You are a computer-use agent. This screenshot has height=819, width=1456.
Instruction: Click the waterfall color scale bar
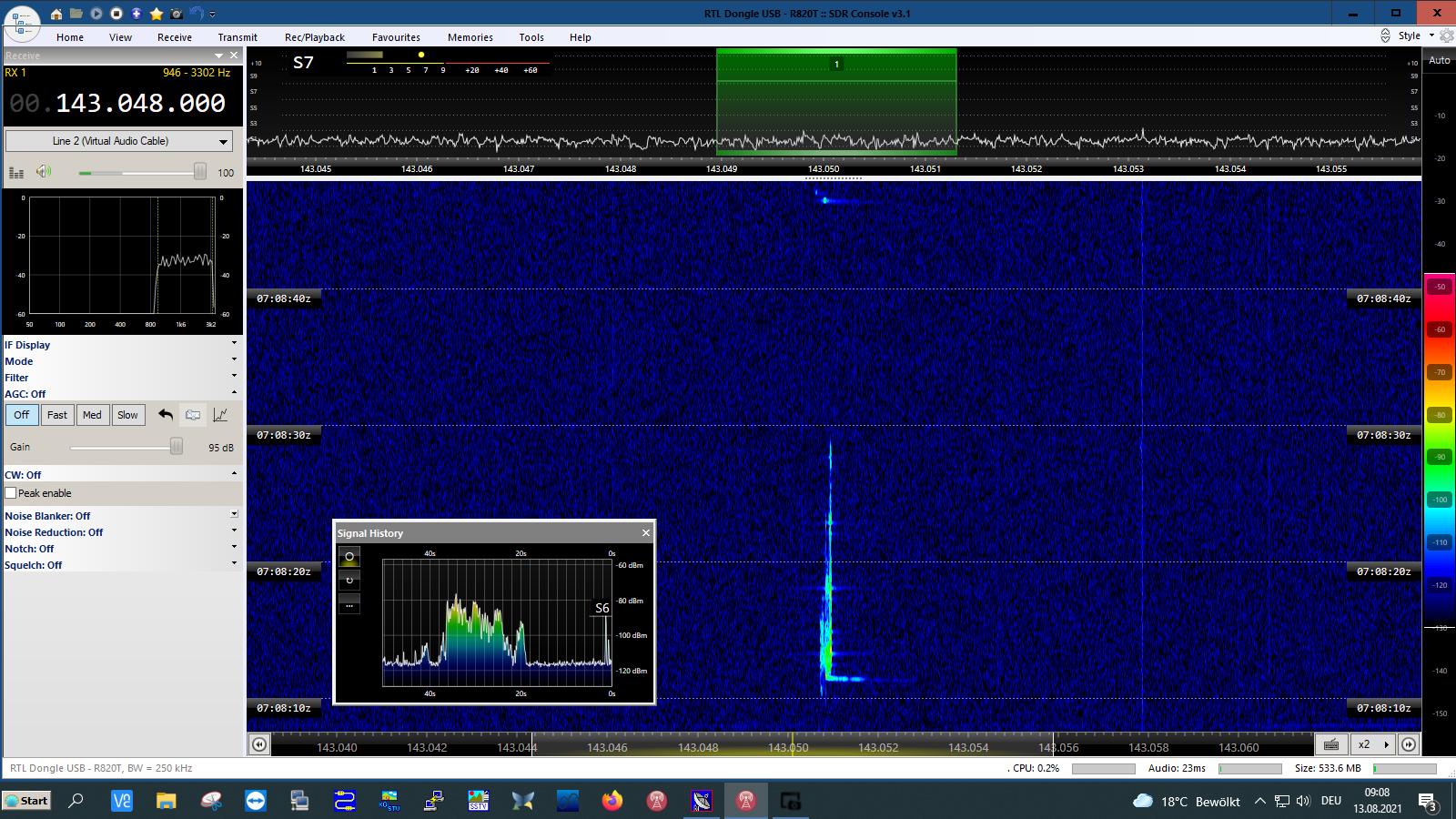point(1440,452)
